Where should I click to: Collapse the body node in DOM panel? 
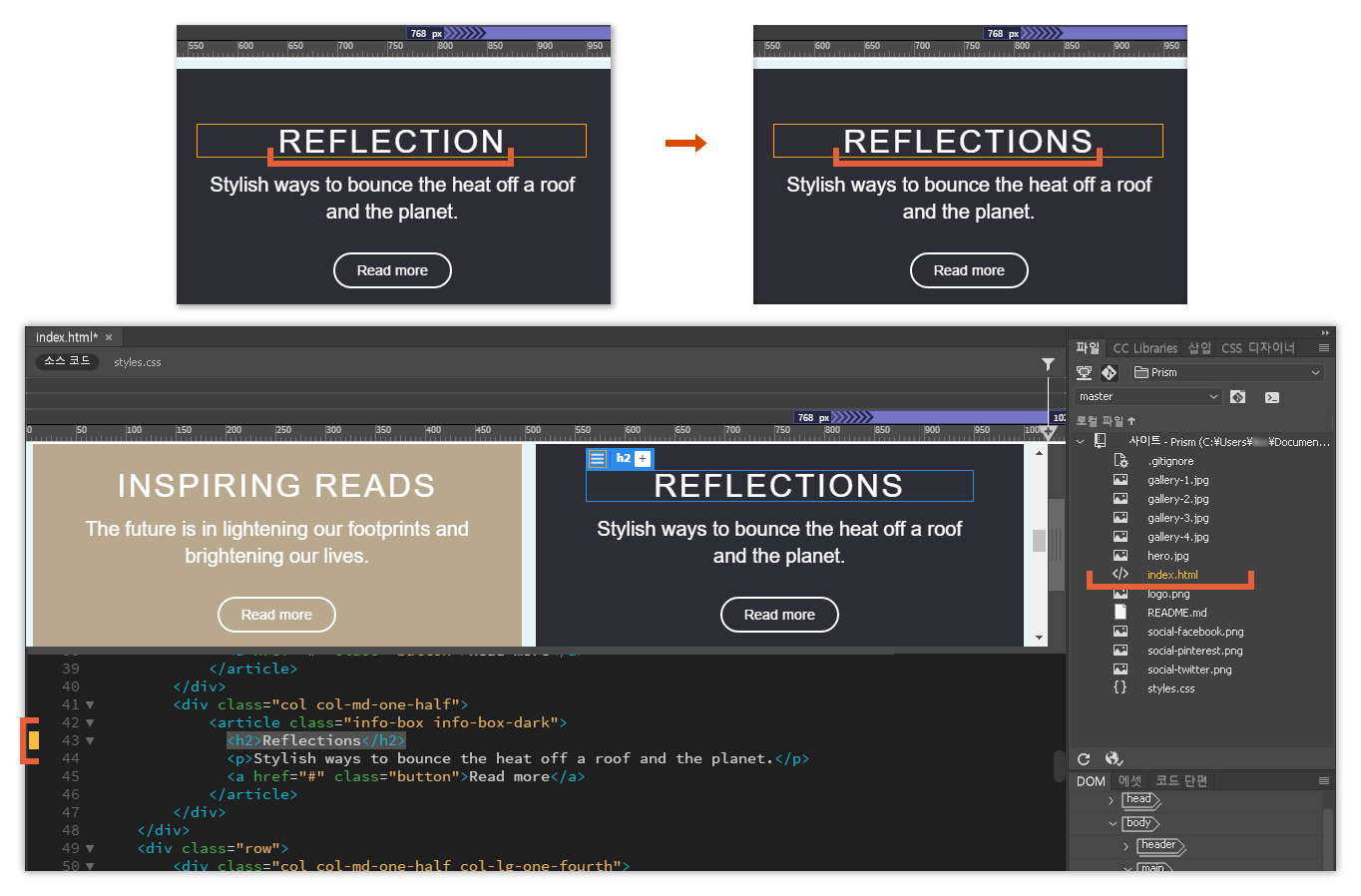[1113, 824]
